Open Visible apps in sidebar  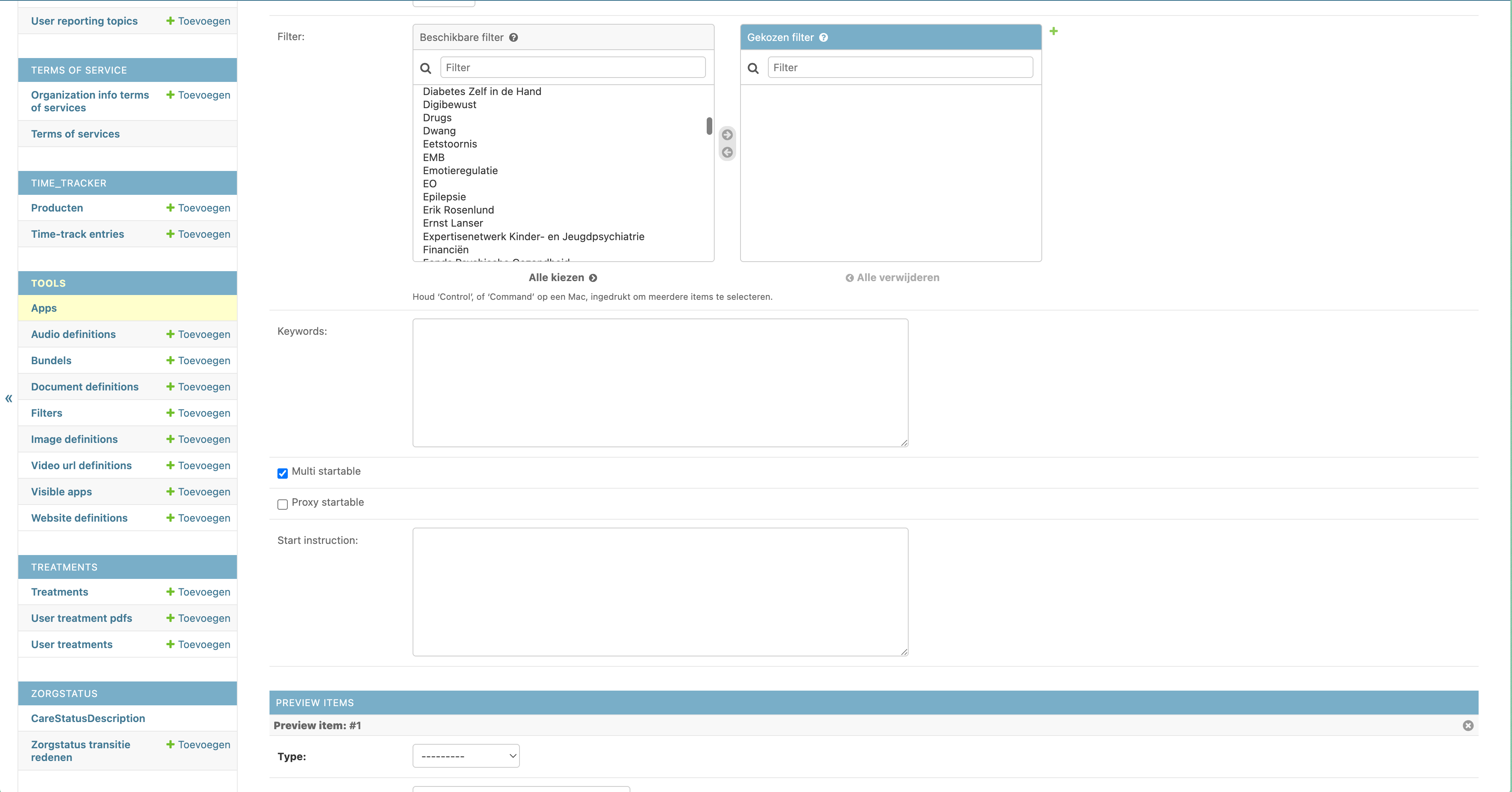click(x=62, y=491)
